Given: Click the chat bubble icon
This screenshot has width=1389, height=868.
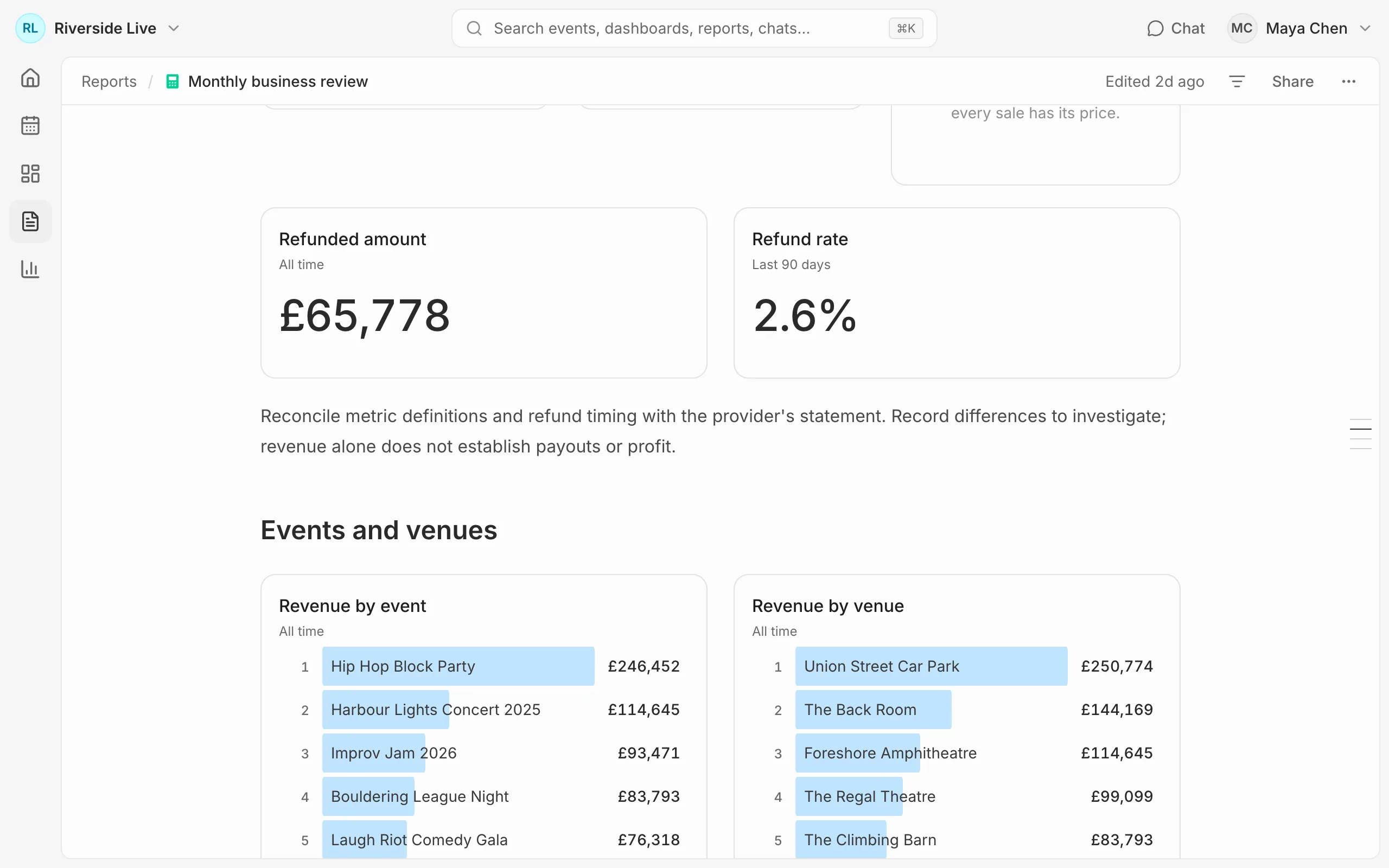Looking at the screenshot, I should 1155,28.
